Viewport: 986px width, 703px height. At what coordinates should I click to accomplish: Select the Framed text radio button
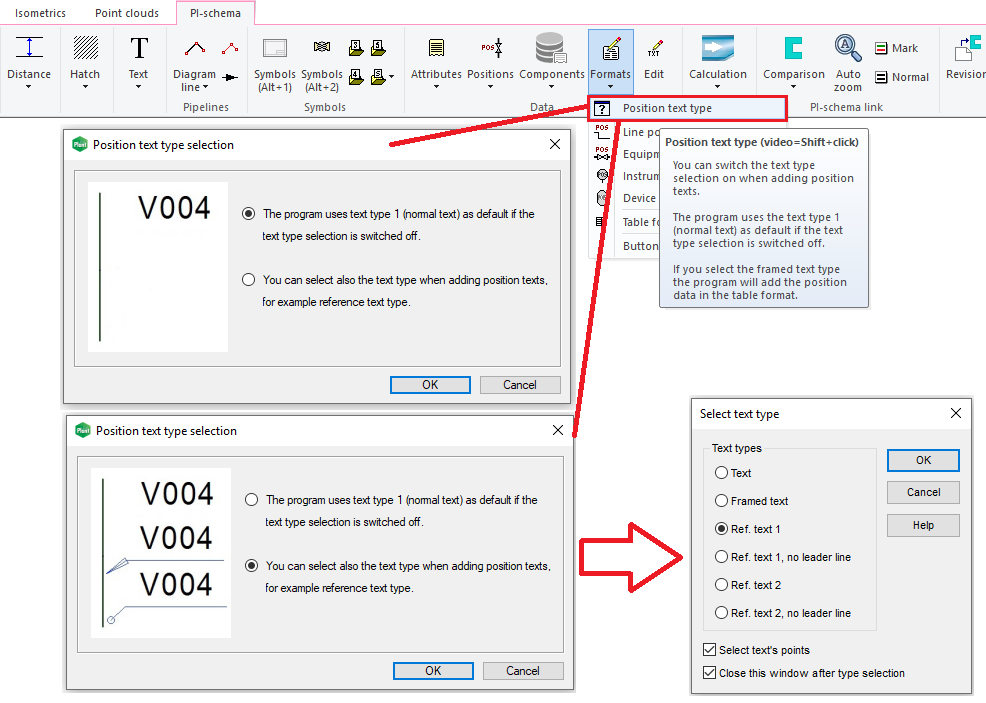pos(722,501)
